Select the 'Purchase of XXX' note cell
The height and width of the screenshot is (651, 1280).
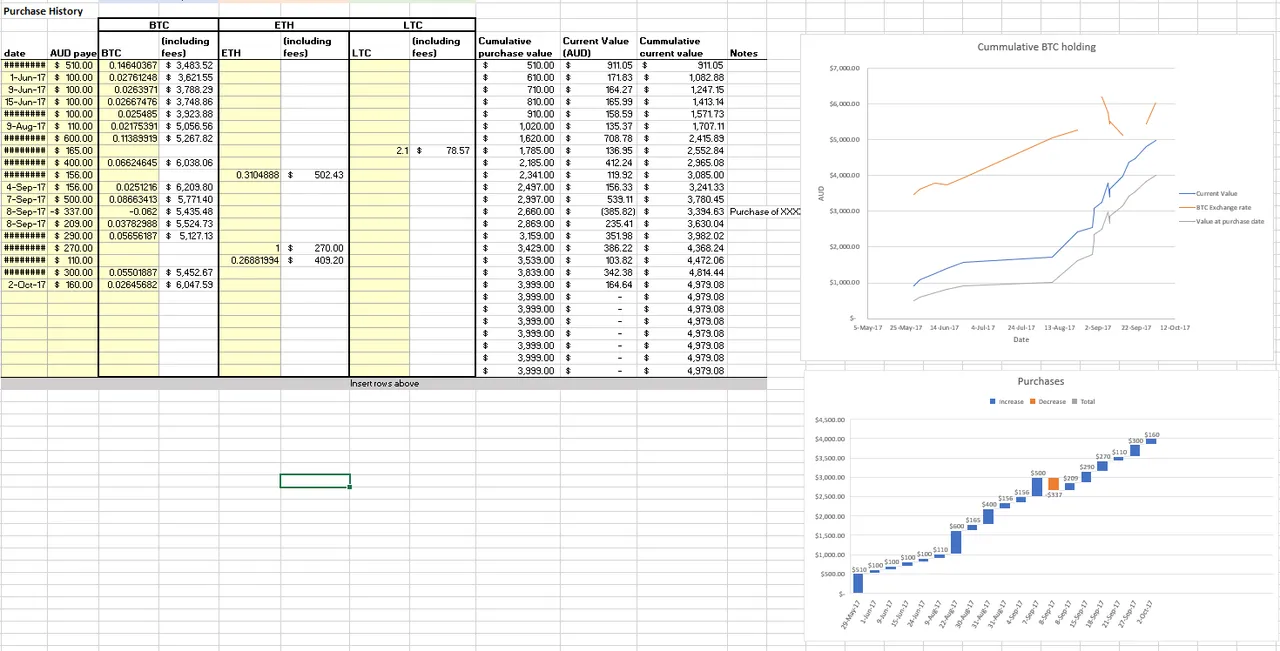coord(765,211)
